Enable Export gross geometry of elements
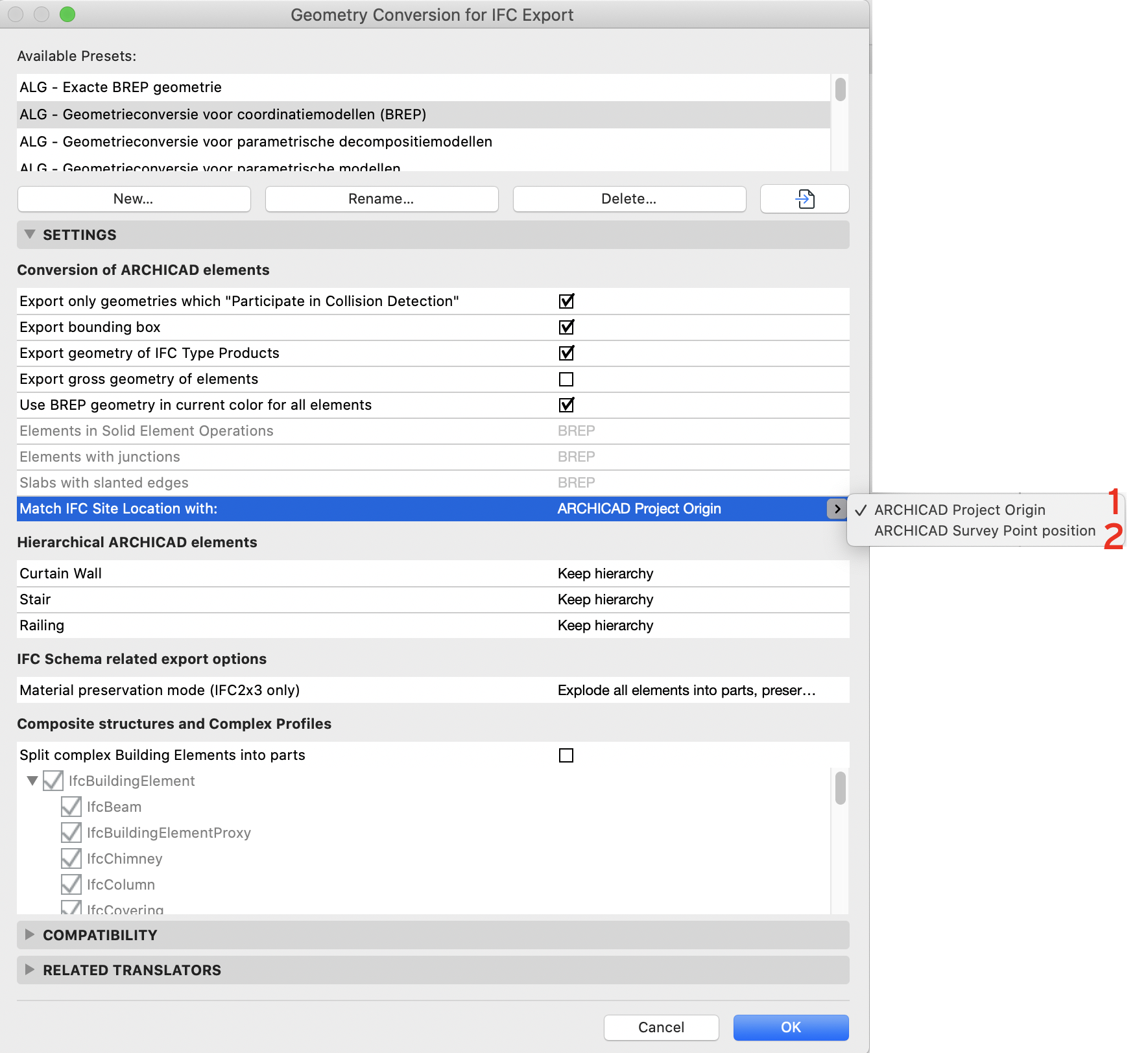 566,379
